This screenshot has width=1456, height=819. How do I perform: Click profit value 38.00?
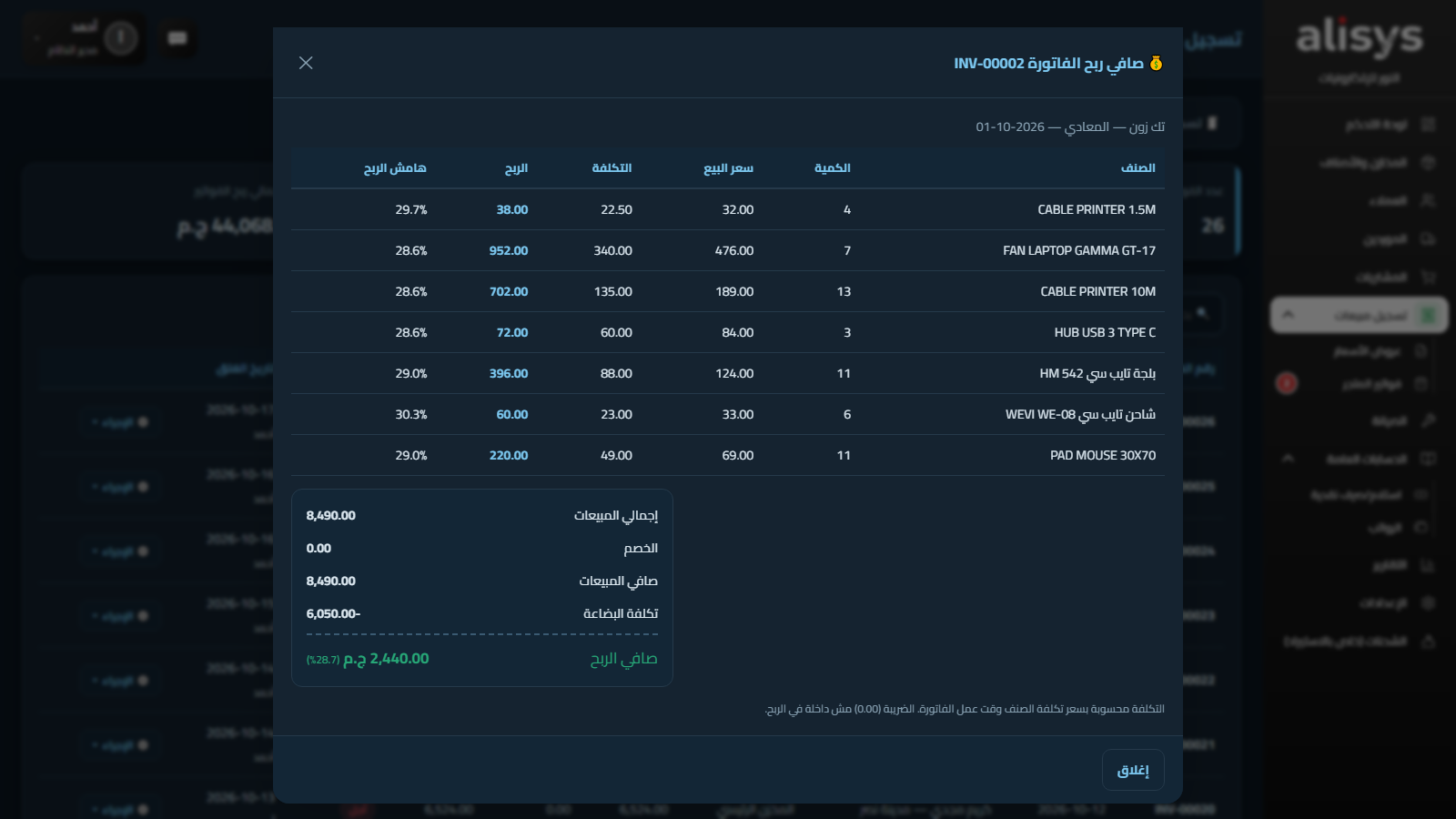512,209
